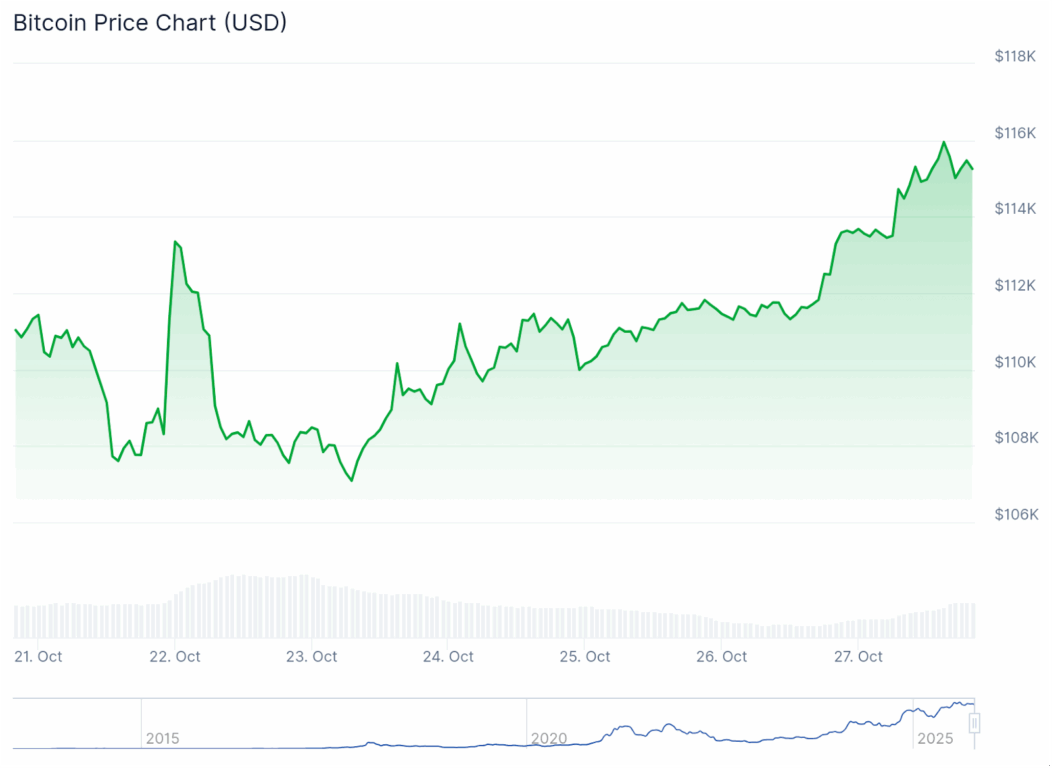
Task: Click the Bitcoin Price Chart (USD) title
Action: click(150, 22)
